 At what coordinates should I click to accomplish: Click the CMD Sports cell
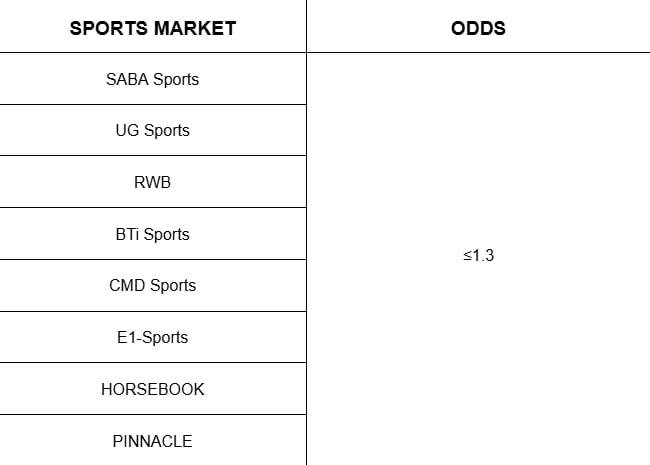(x=152, y=285)
